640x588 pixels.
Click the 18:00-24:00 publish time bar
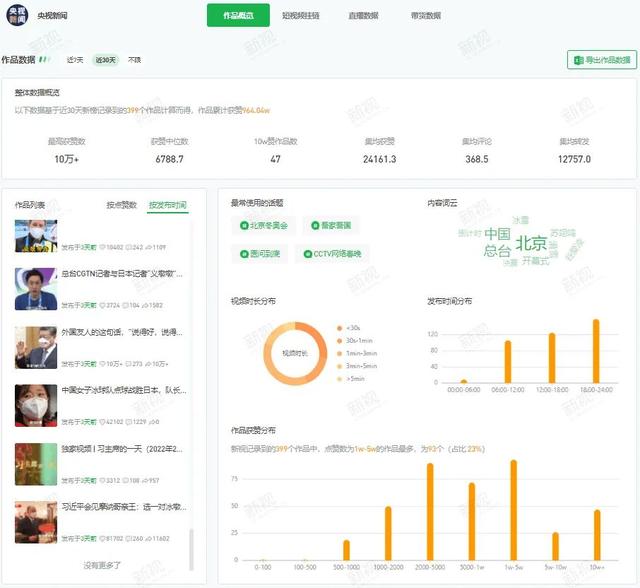tap(596, 350)
